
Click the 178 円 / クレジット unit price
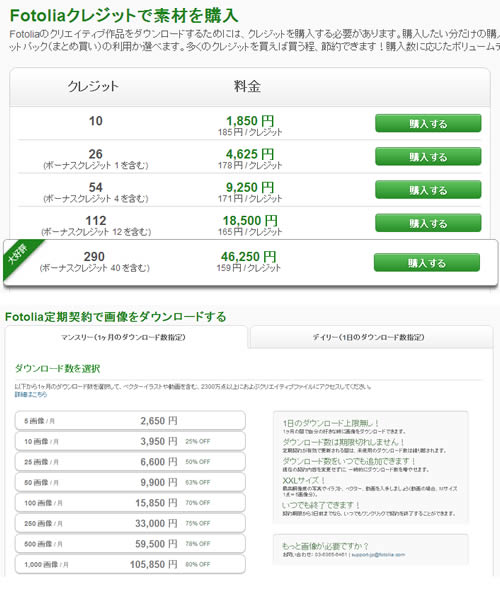coord(250,165)
